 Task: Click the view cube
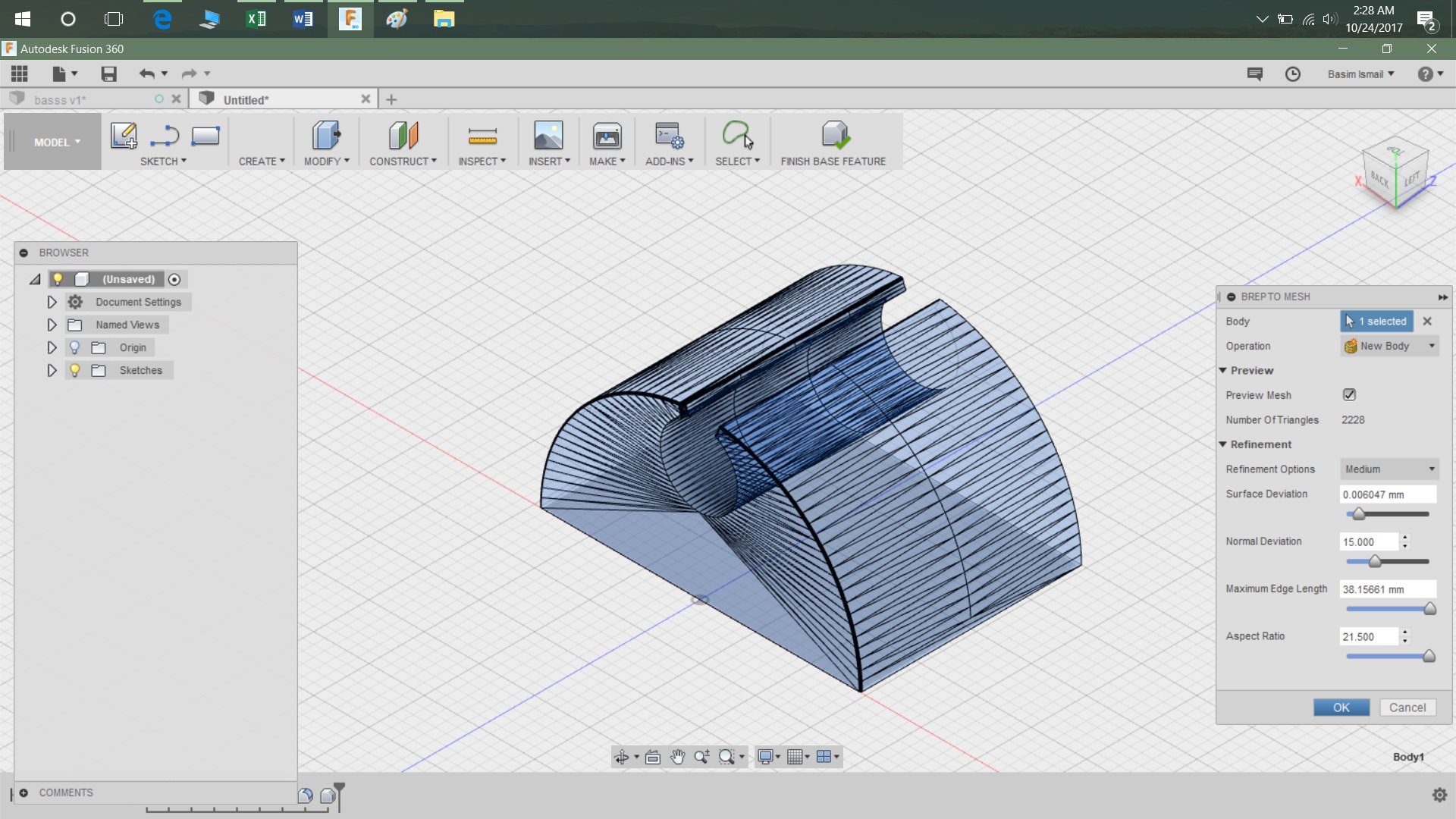point(1395,173)
